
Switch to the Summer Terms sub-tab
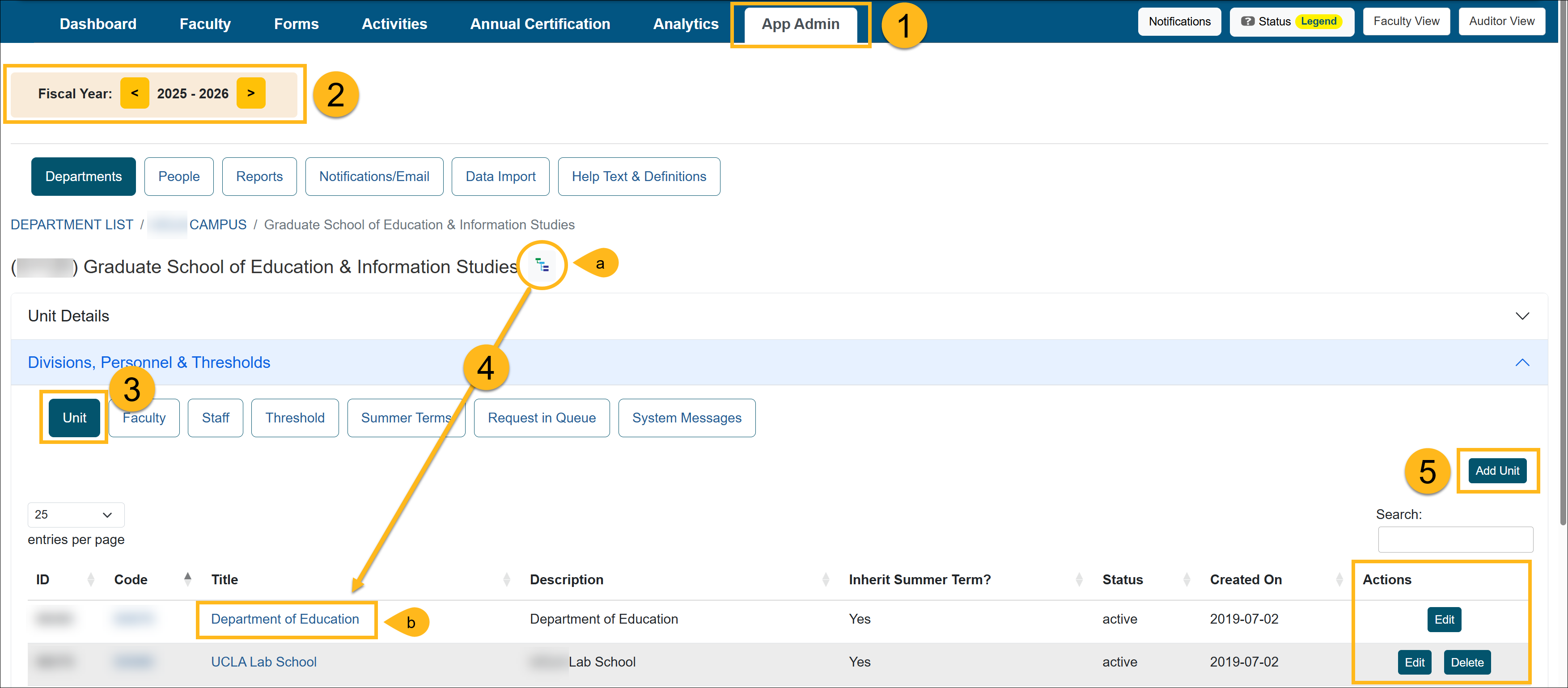point(405,418)
